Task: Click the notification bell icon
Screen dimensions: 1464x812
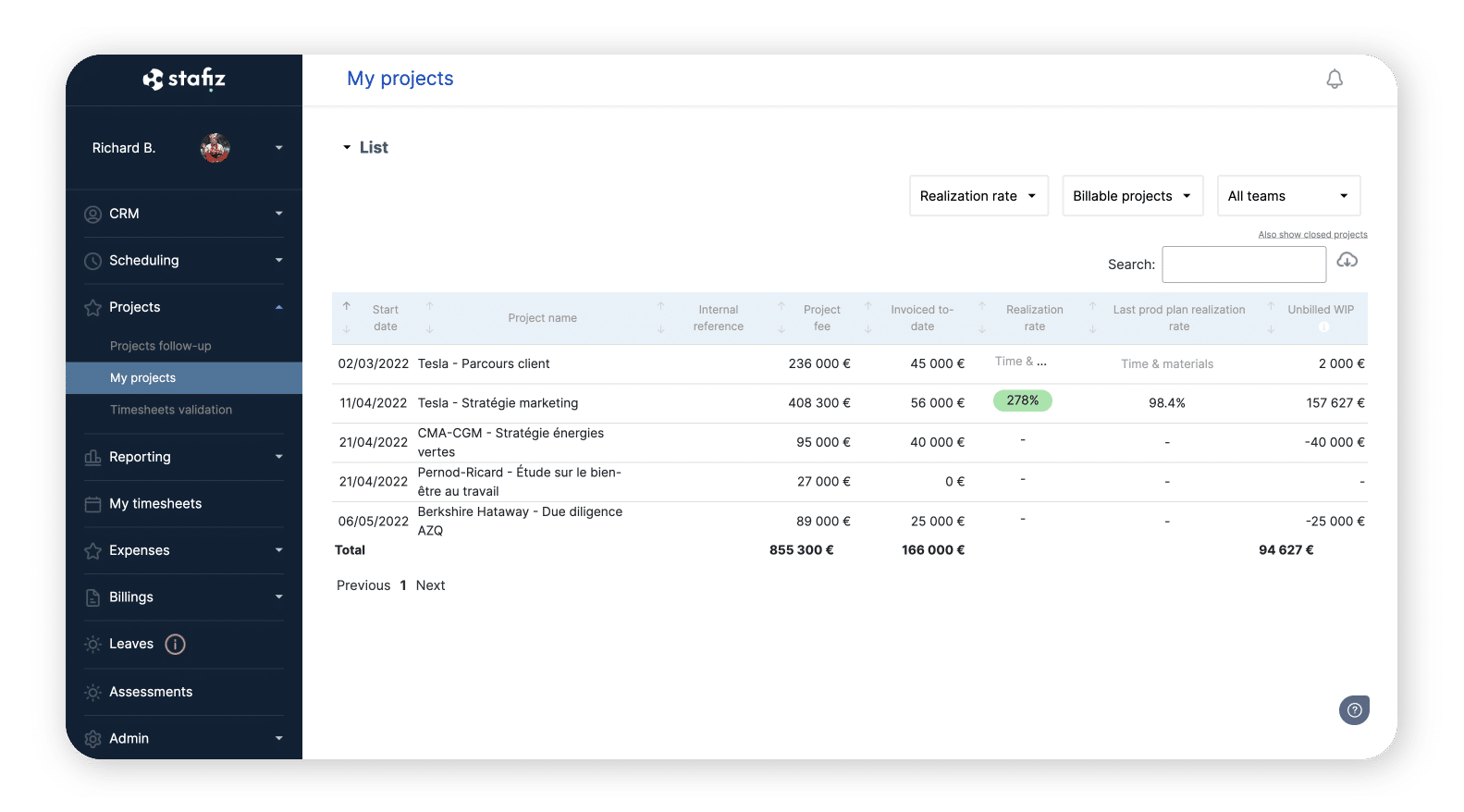Action: click(1334, 80)
